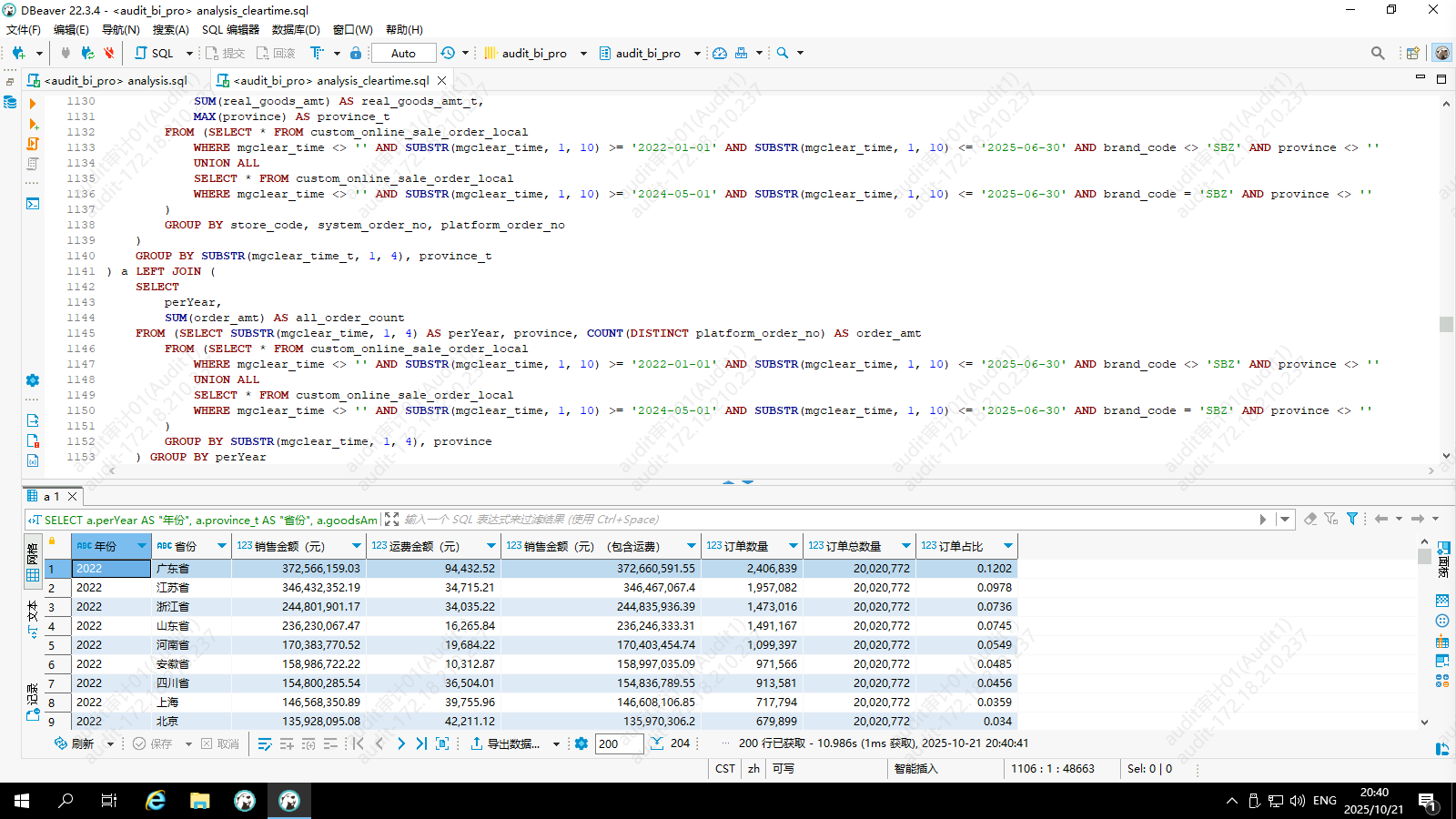The width and height of the screenshot is (1456, 819).
Task: Open the 省份 column header dropdown arrow
Action: pyautogui.click(x=221, y=546)
